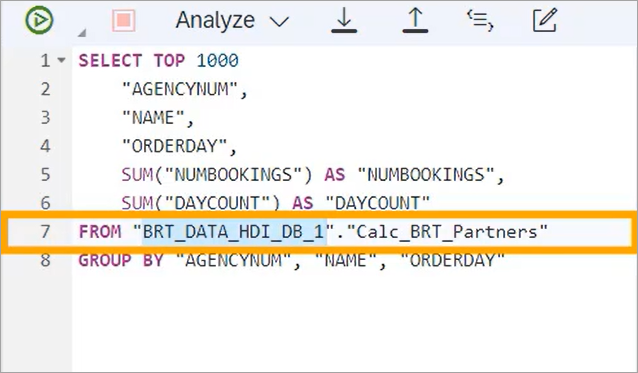Click the download arrow icon
The image size is (638, 373).
coord(344,20)
